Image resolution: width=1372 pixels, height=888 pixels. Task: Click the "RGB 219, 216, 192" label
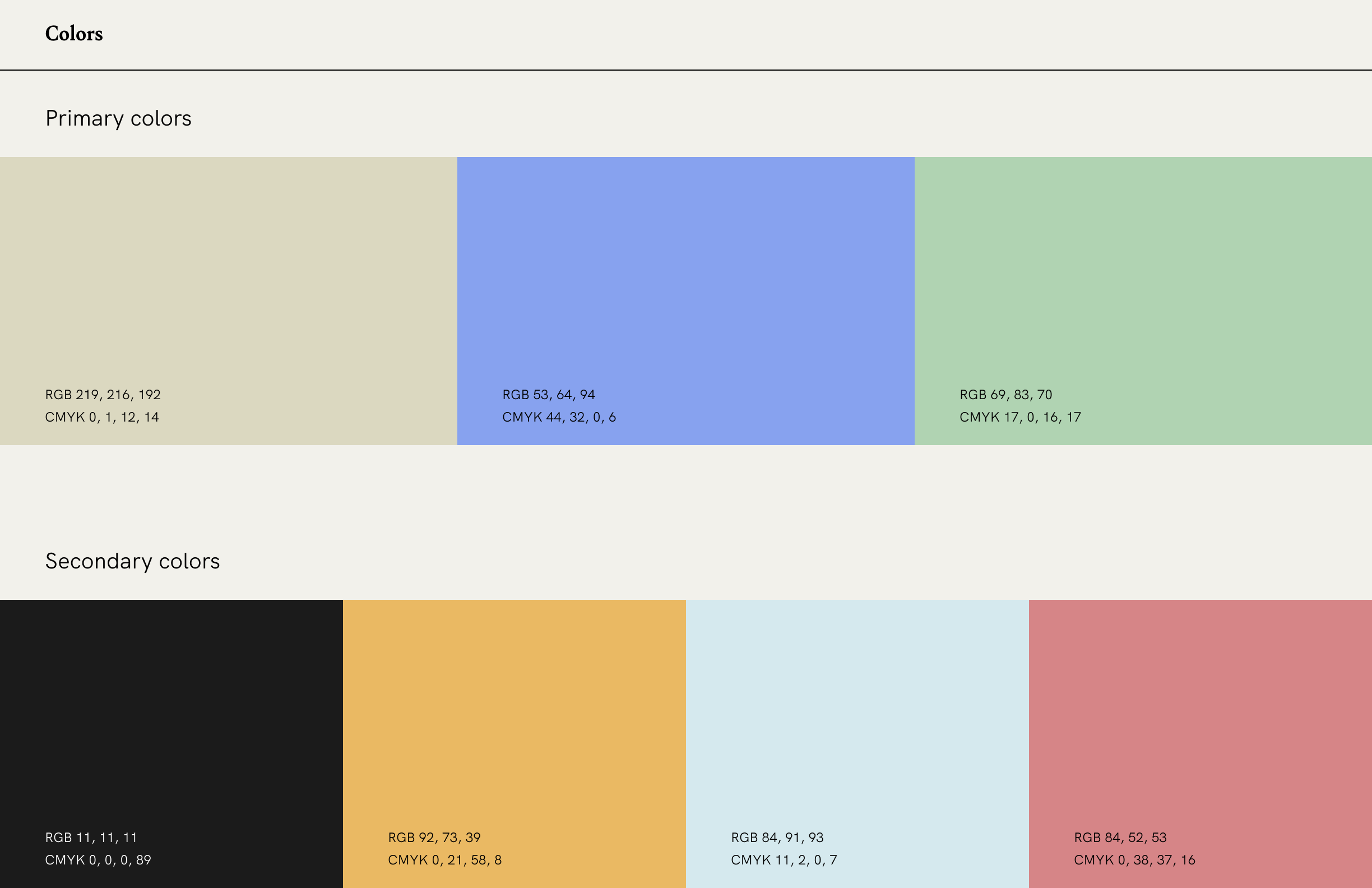tap(103, 395)
